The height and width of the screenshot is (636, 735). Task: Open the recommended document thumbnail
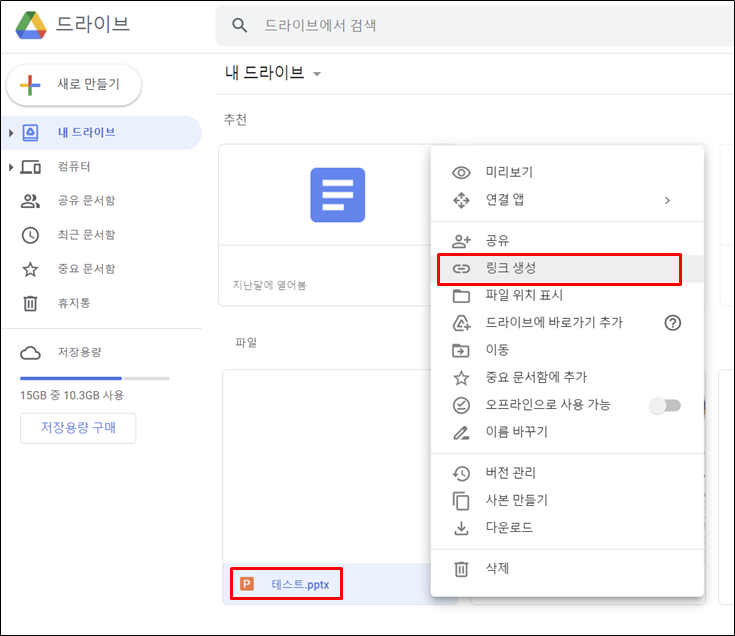pyautogui.click(x=338, y=195)
